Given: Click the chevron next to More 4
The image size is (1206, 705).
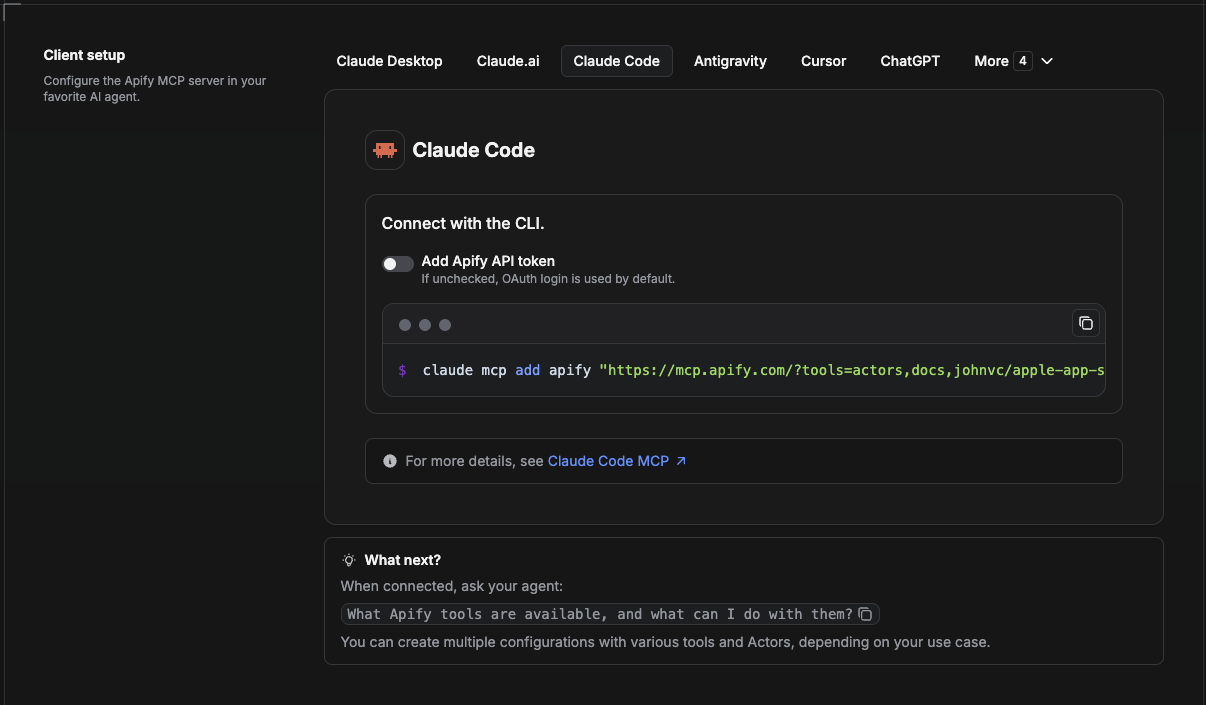Looking at the screenshot, I should (x=1047, y=61).
